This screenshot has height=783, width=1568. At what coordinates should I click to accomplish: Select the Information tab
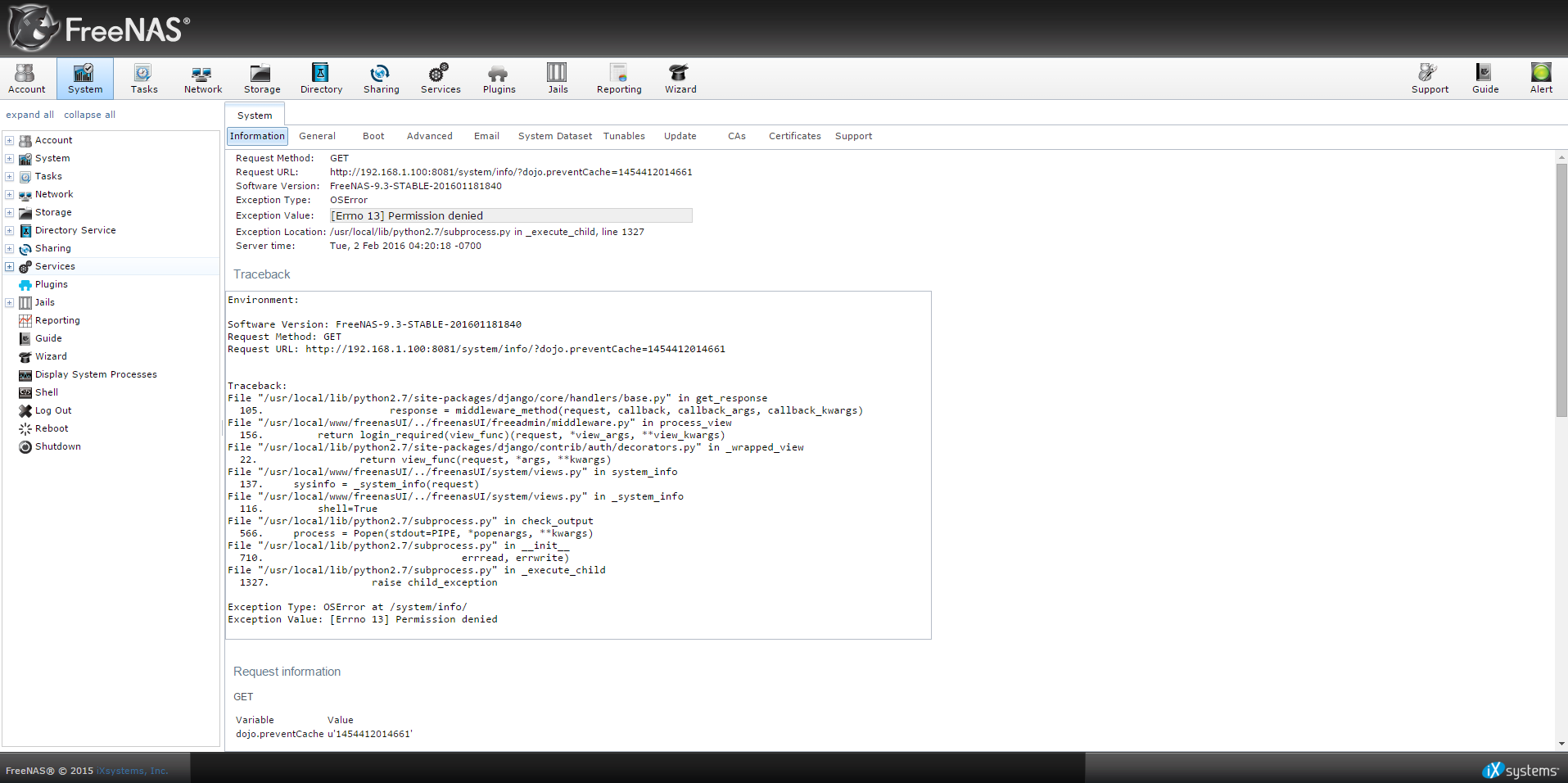pos(257,136)
